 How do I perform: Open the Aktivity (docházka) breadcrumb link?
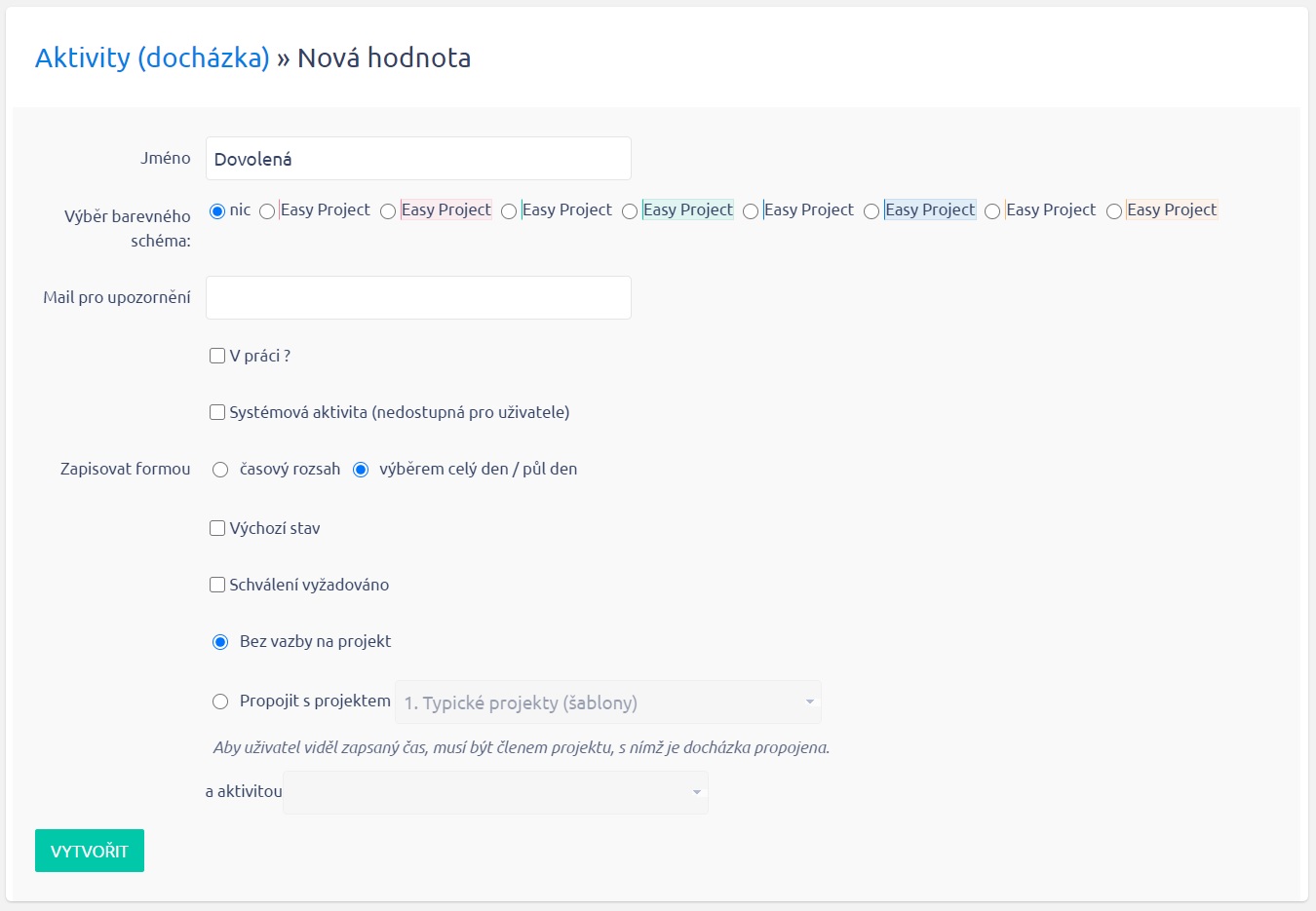pos(152,58)
